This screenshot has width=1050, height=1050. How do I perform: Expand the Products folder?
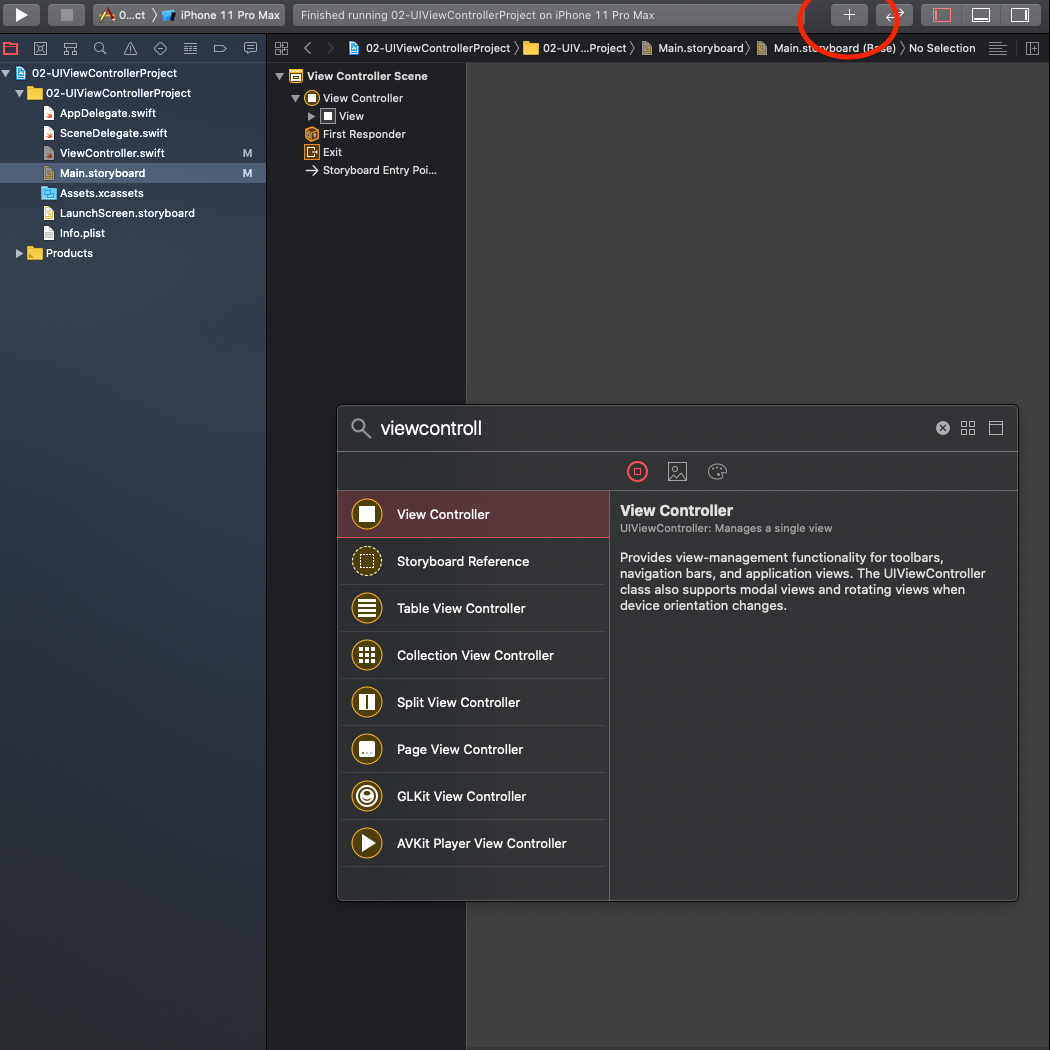pos(19,253)
